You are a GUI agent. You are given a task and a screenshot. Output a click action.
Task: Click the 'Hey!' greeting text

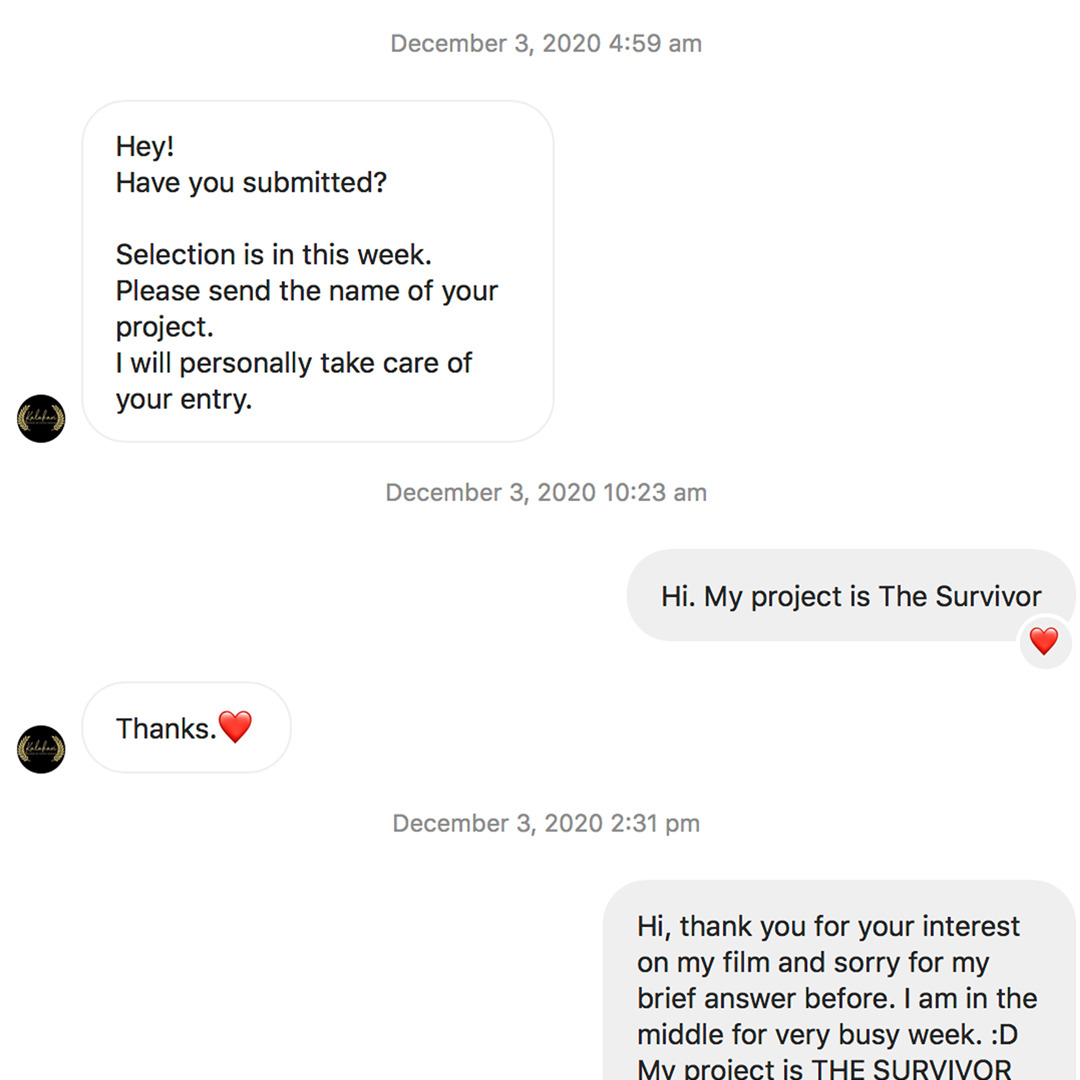tap(145, 146)
